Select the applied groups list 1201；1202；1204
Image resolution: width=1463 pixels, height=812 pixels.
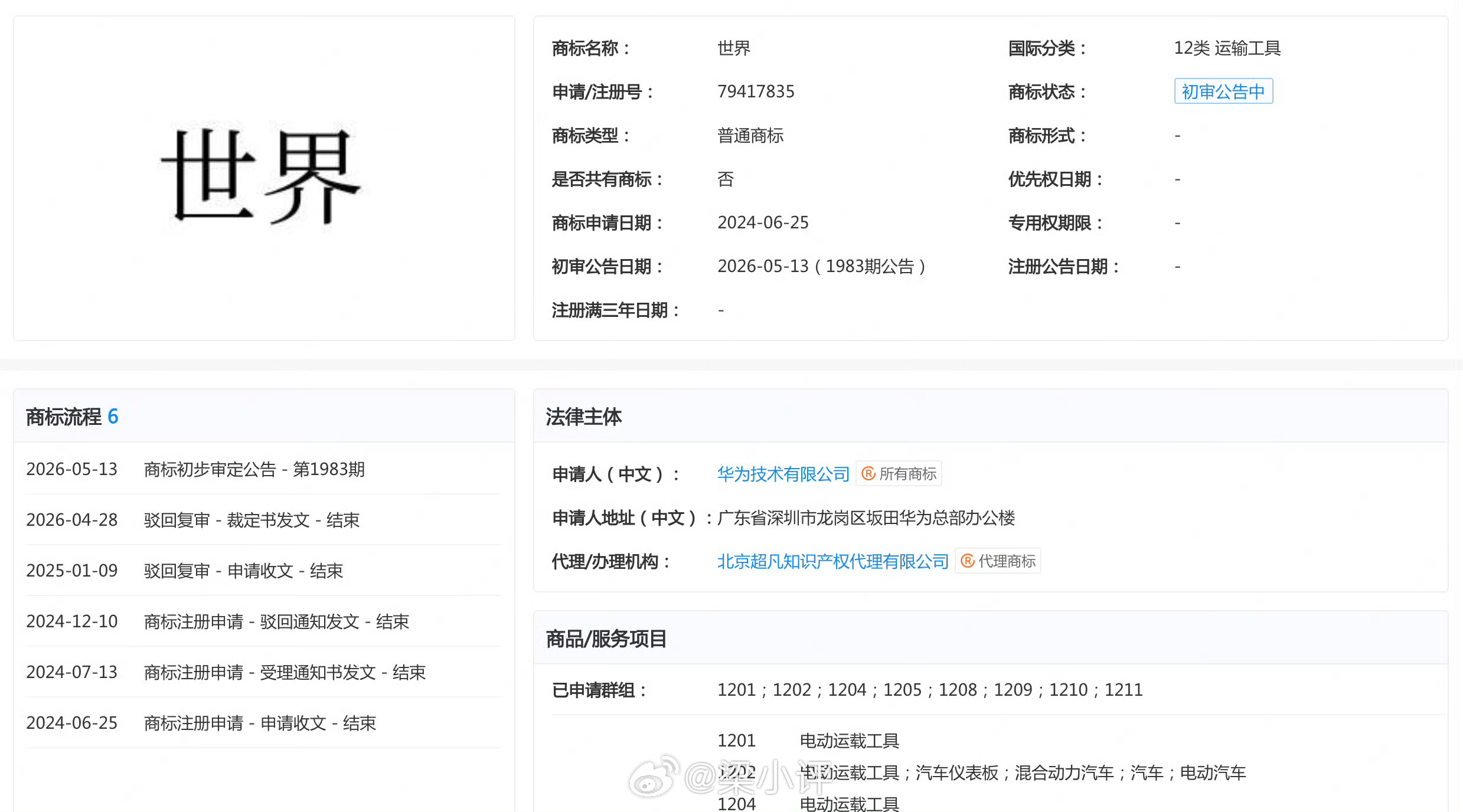click(791, 690)
